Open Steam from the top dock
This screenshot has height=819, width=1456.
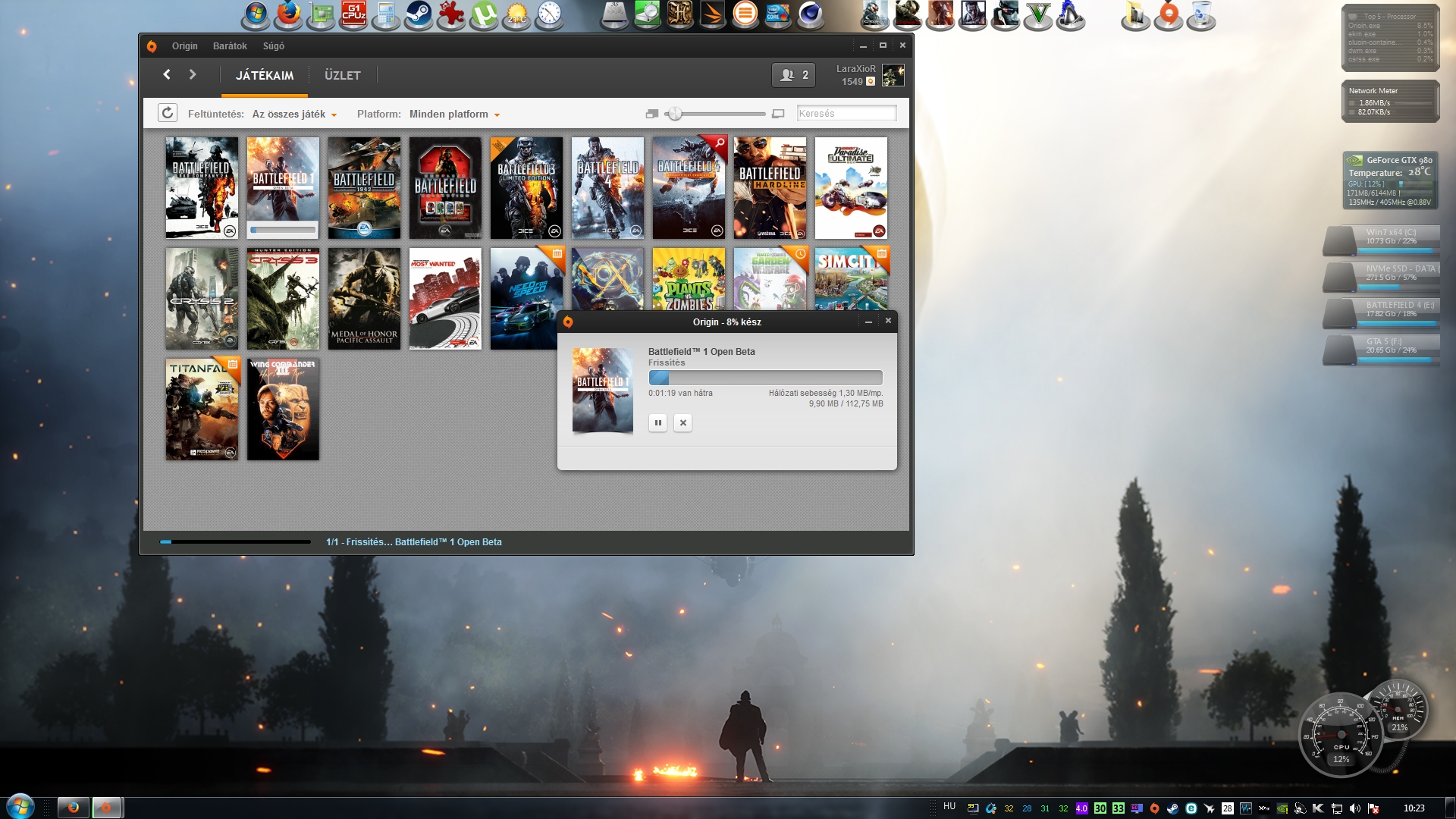418,14
